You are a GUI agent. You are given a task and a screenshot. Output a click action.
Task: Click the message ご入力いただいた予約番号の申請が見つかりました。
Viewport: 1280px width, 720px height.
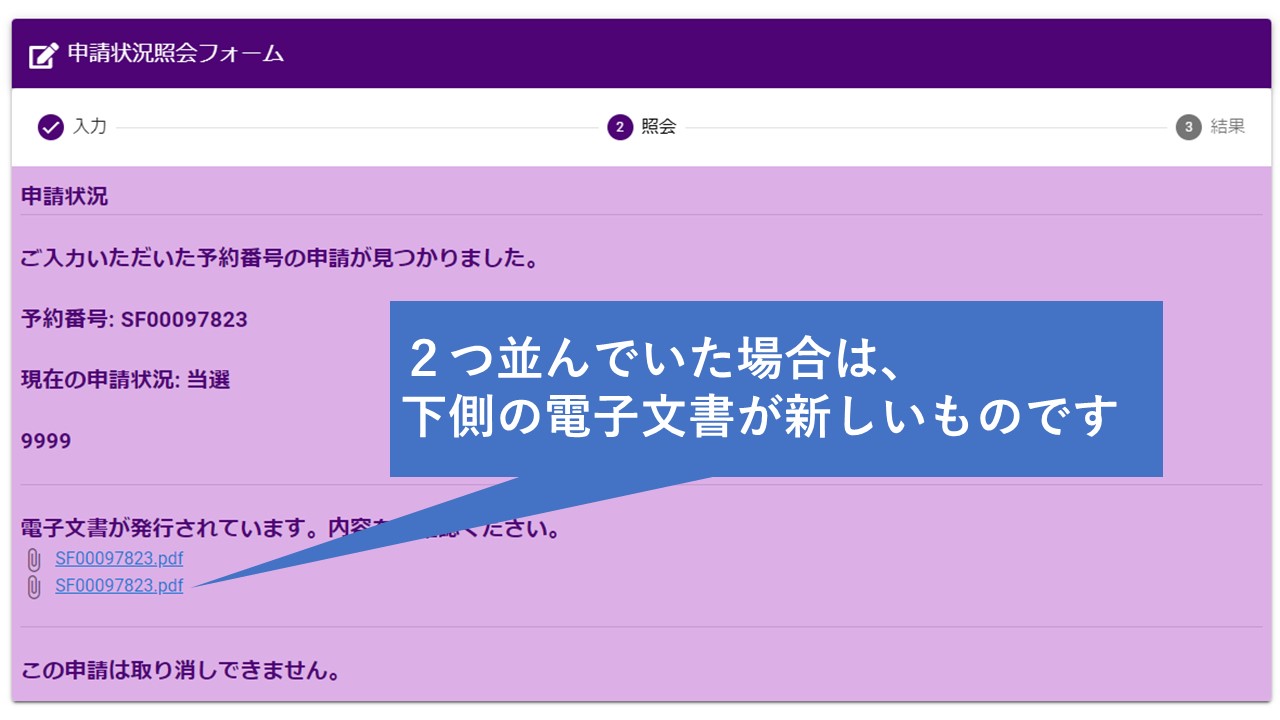point(281,260)
